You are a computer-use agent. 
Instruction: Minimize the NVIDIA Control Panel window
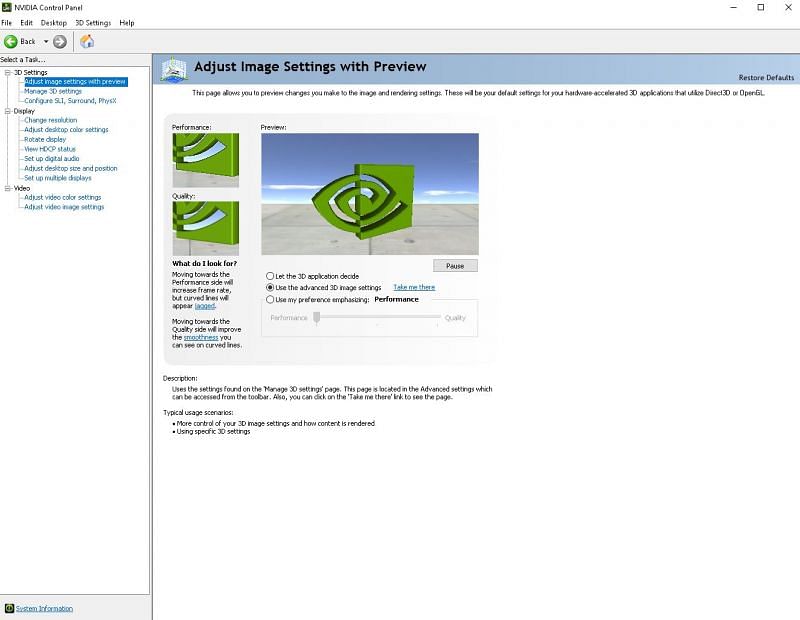coord(734,8)
